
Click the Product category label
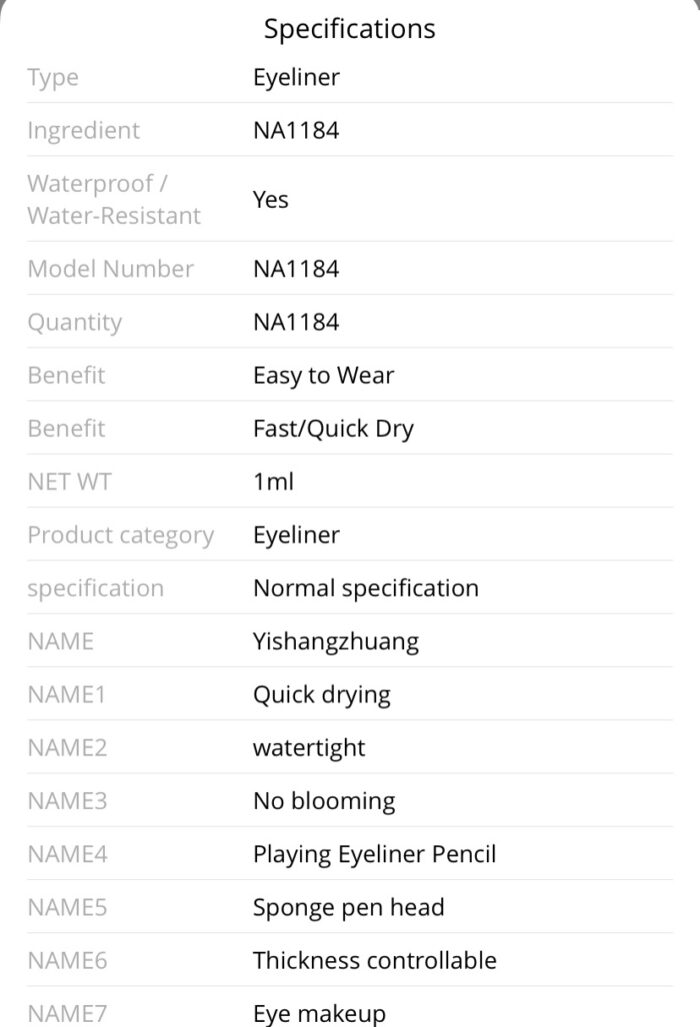tap(120, 535)
